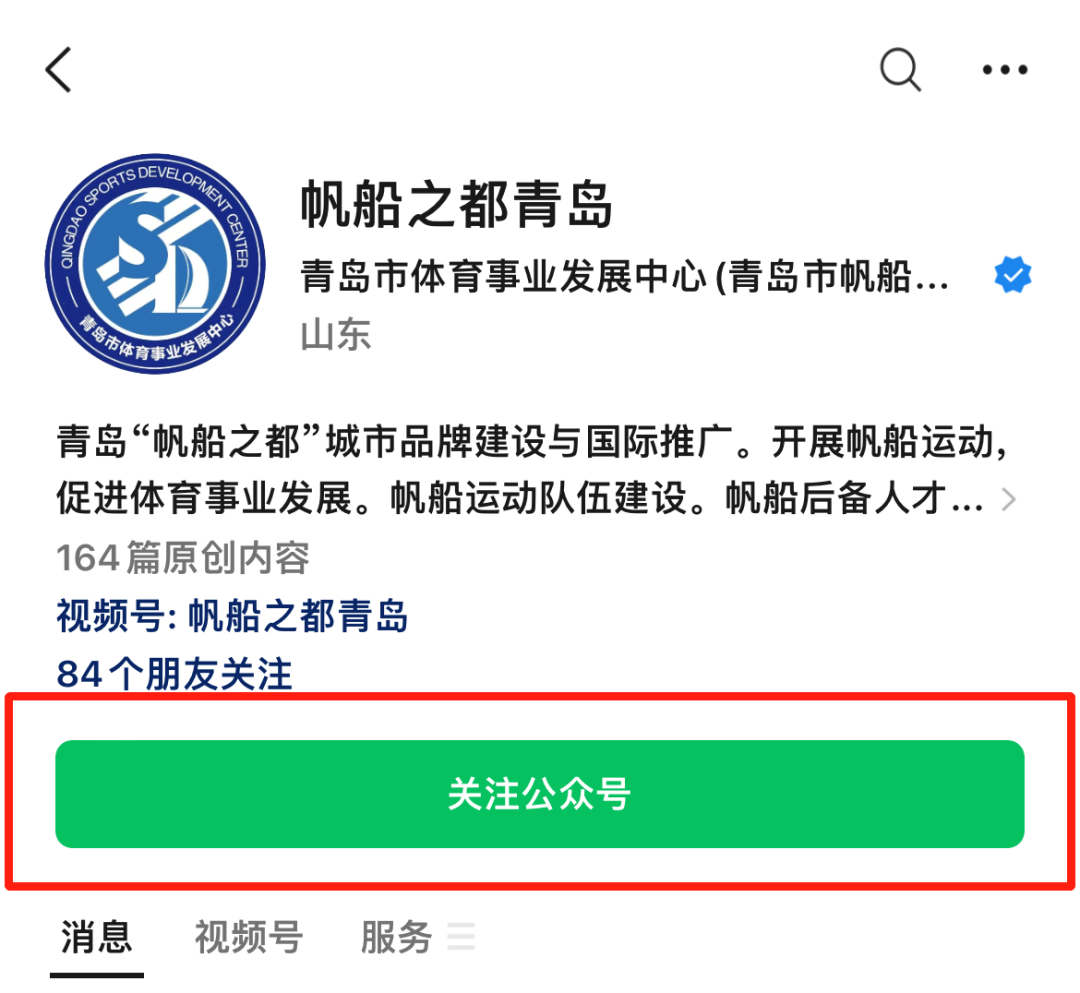
Task: Open the 视频号: 帆船之都青岛 link
Action: [x=232, y=616]
